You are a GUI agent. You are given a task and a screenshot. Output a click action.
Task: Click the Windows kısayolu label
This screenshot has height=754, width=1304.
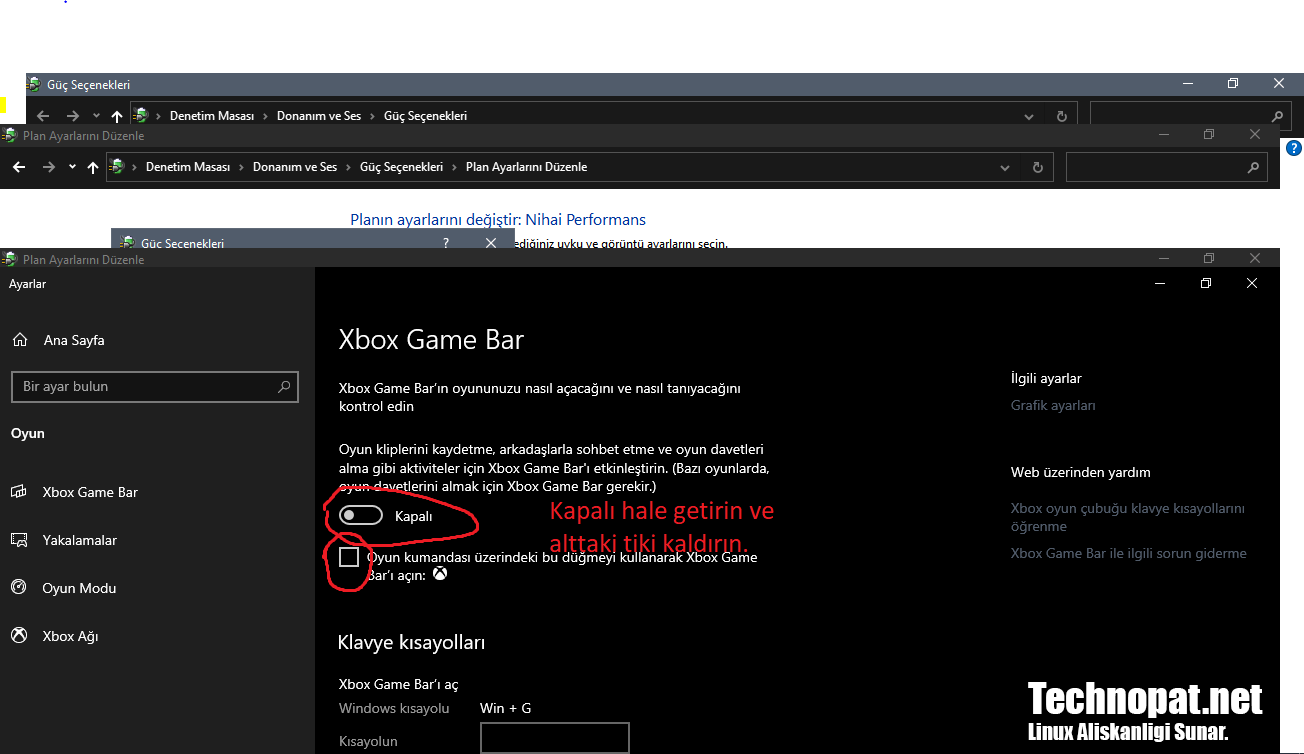click(394, 708)
